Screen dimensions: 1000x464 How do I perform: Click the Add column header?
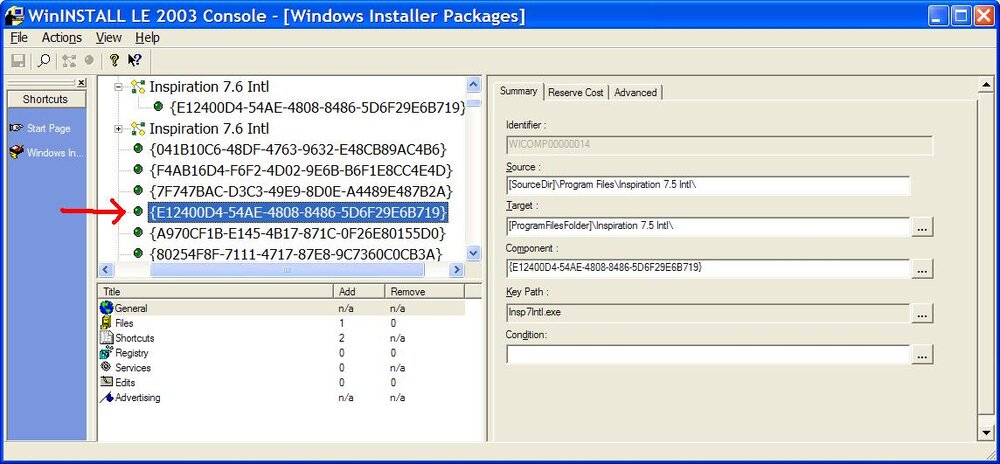coord(360,291)
